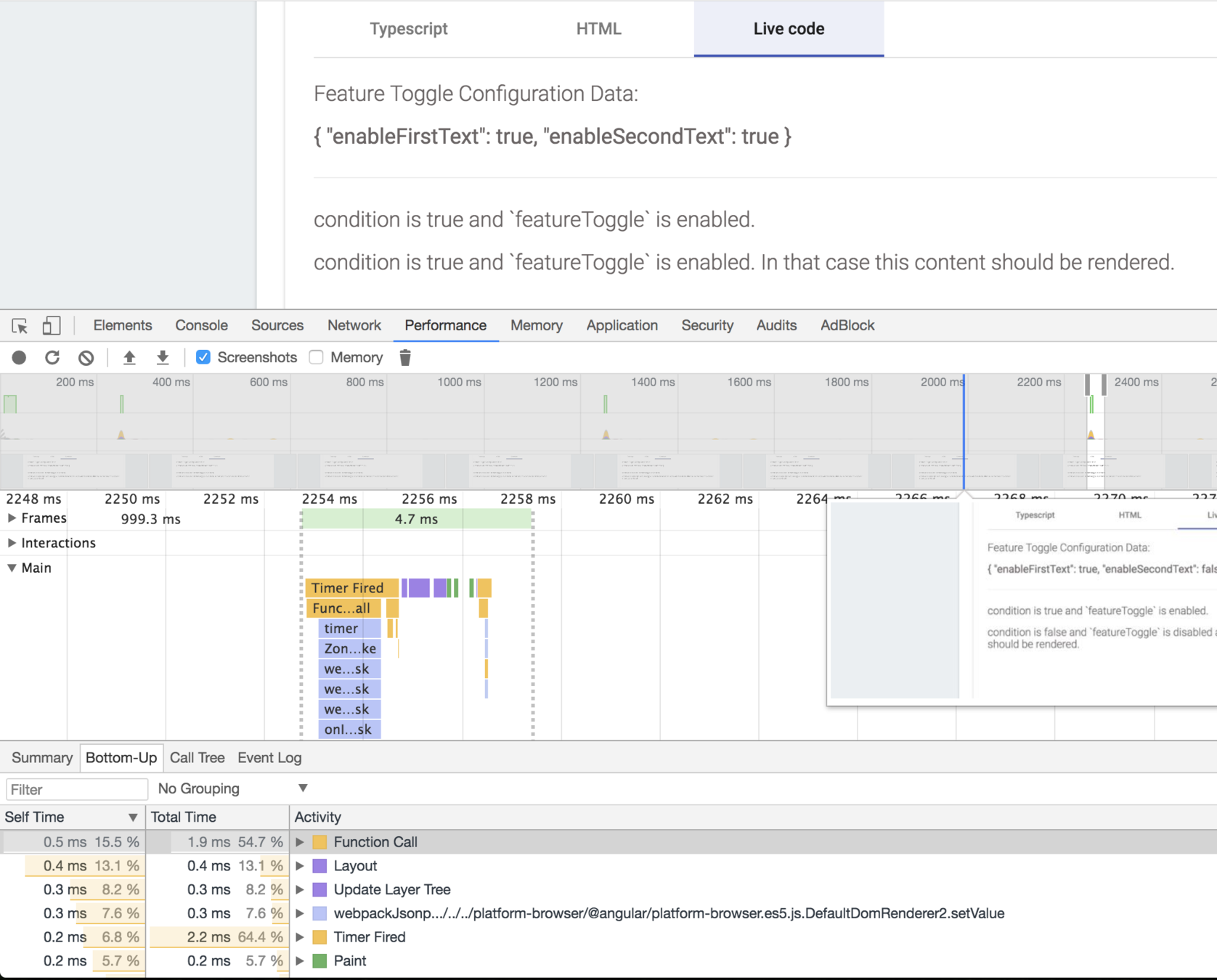Select the Bottom-Up details tab

[x=121, y=758]
